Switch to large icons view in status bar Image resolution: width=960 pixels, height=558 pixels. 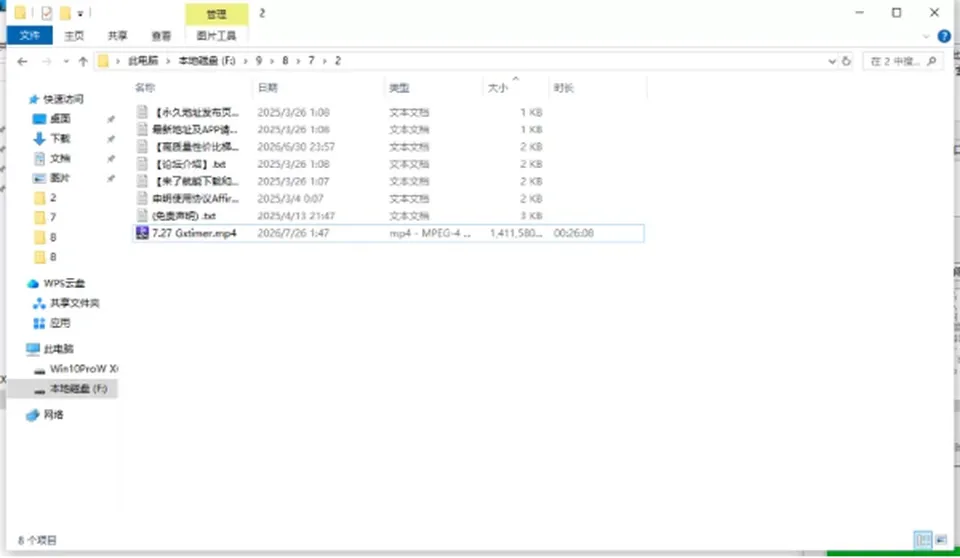tap(940, 540)
